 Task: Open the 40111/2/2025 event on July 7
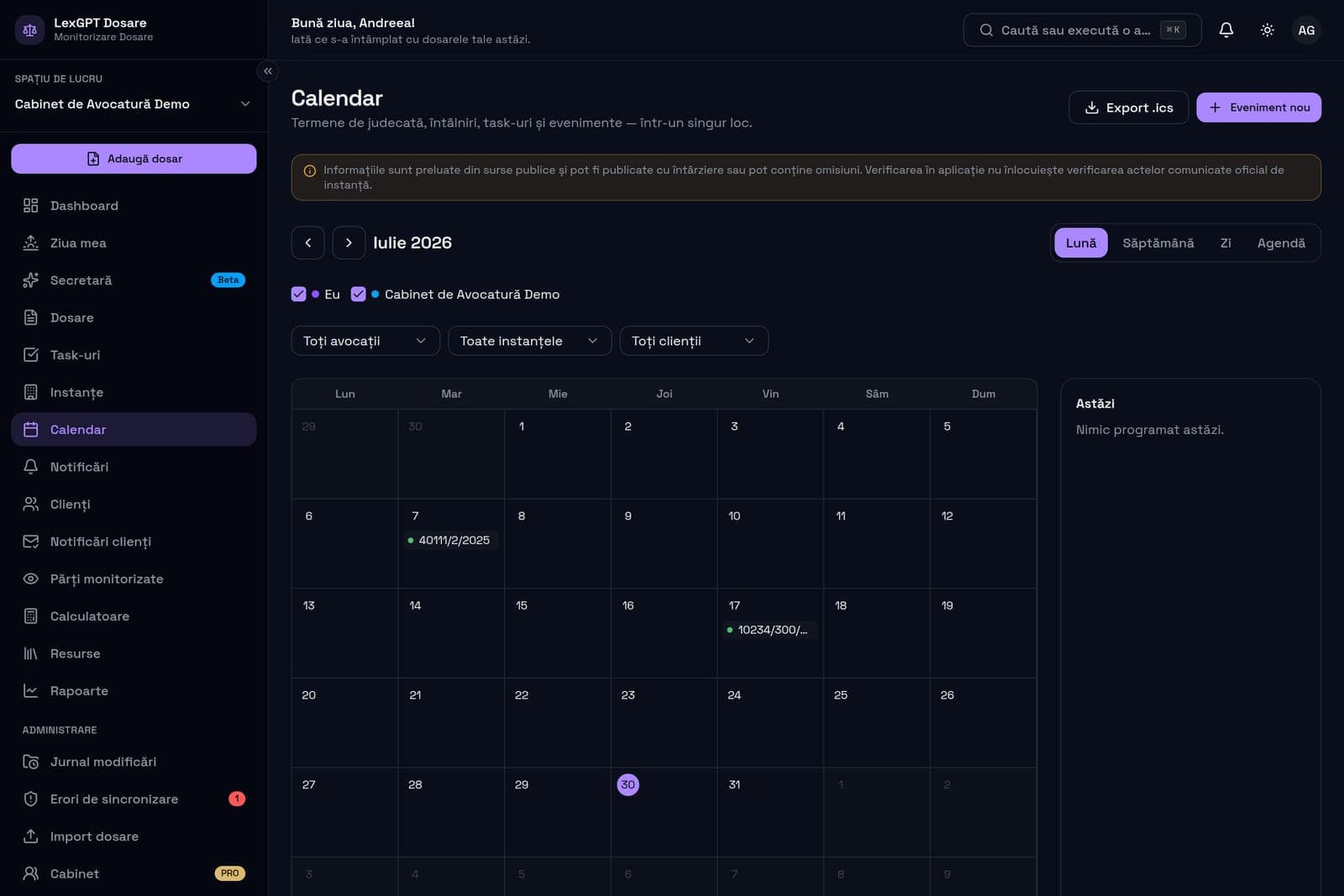click(452, 540)
